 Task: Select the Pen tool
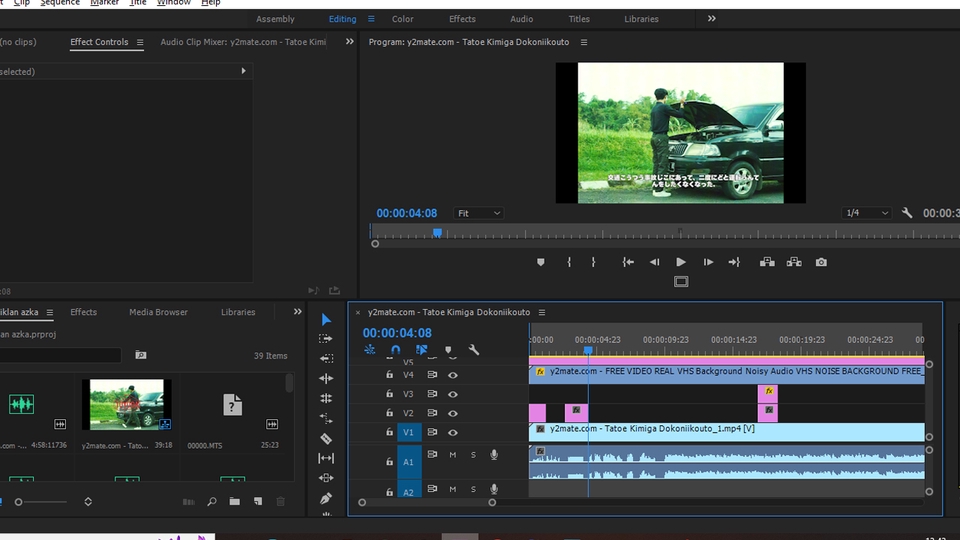pyautogui.click(x=326, y=498)
